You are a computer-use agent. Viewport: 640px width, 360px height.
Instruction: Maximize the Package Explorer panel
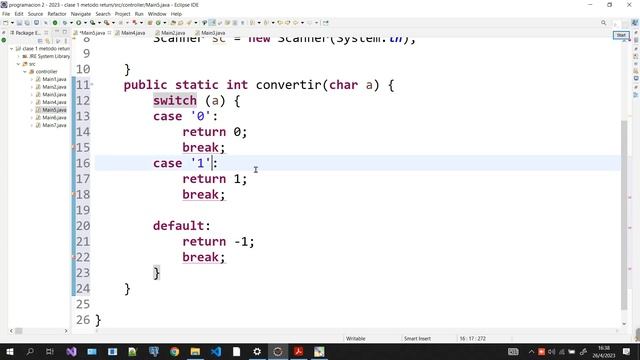tap(65, 32)
